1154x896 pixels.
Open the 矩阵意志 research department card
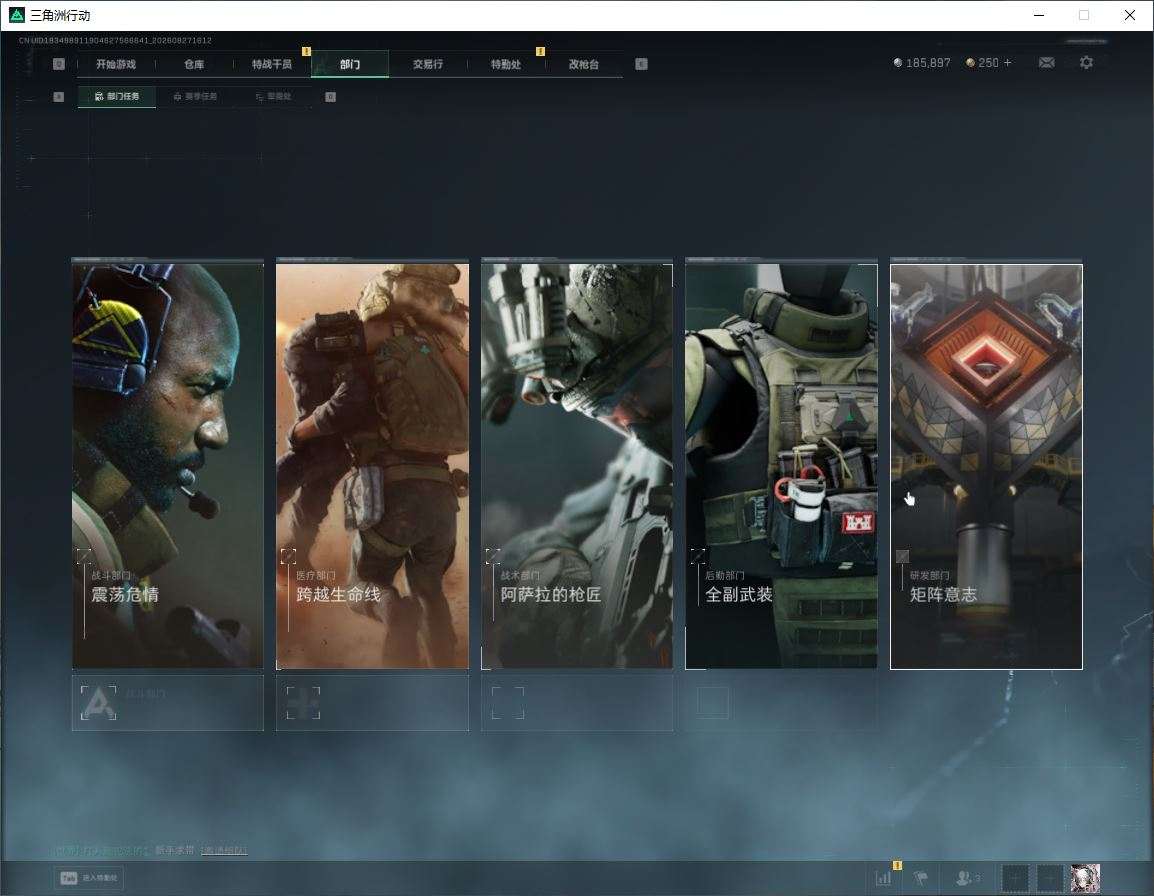(x=986, y=466)
